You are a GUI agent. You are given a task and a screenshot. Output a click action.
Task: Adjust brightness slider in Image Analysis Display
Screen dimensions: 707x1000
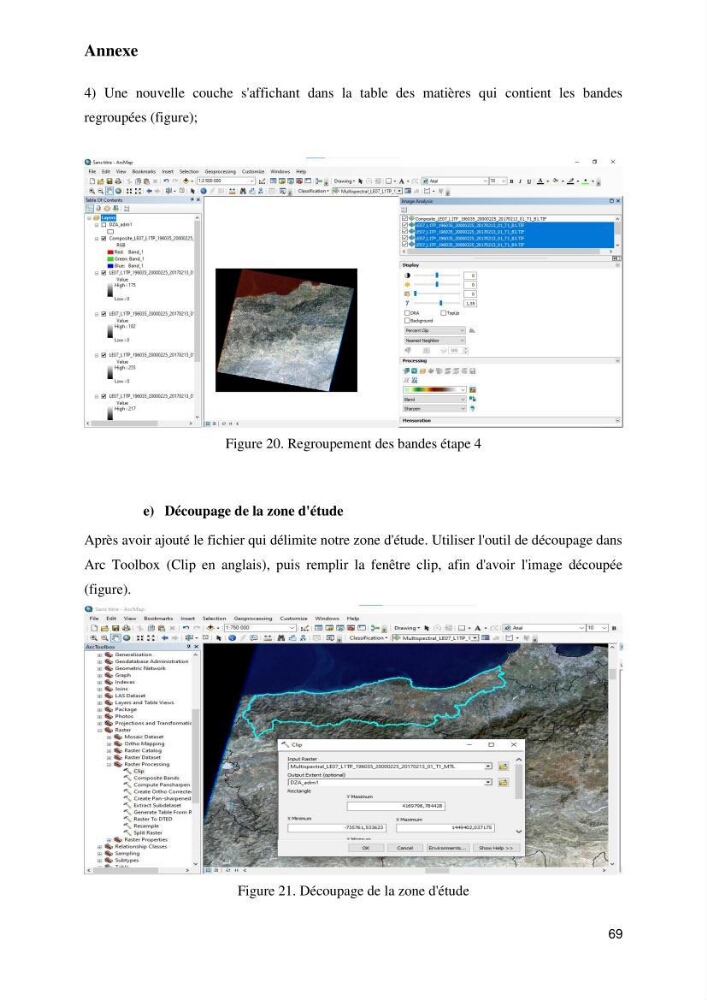[x=437, y=284]
